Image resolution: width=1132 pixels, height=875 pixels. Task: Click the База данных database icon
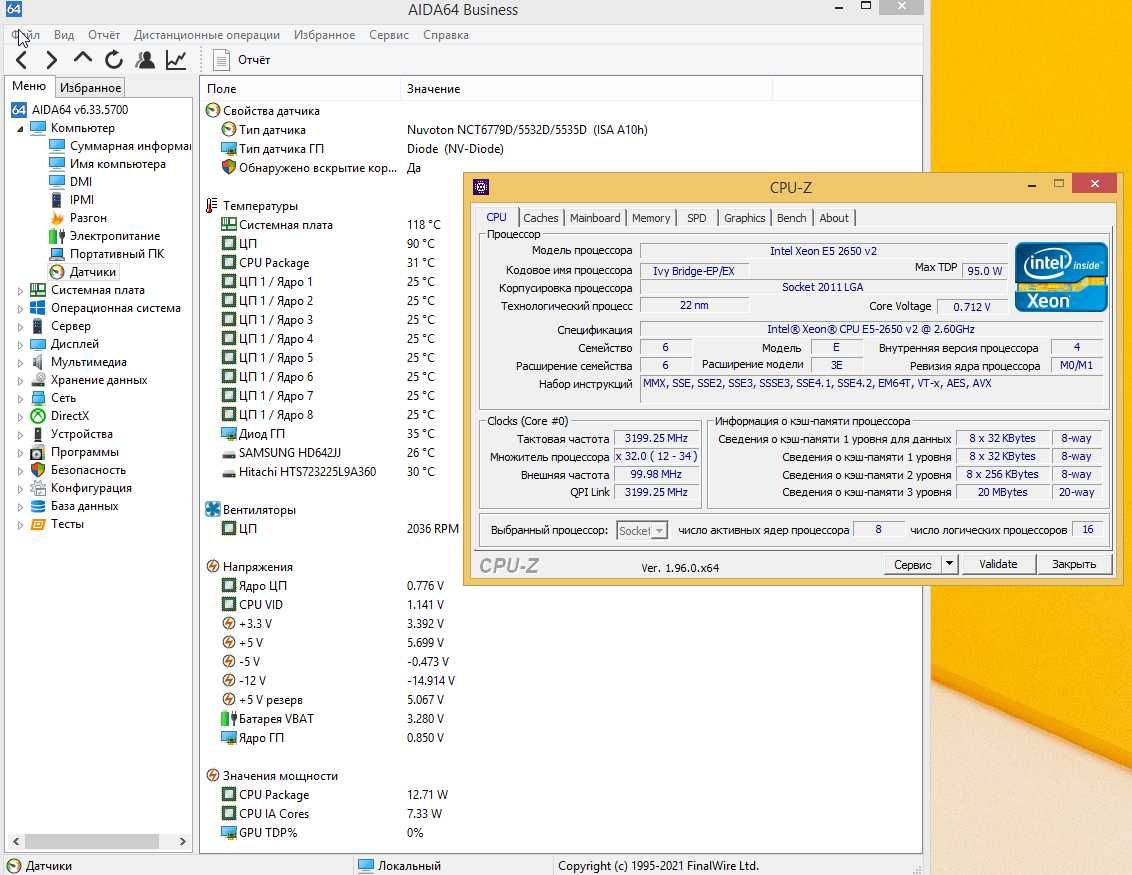[x=38, y=506]
